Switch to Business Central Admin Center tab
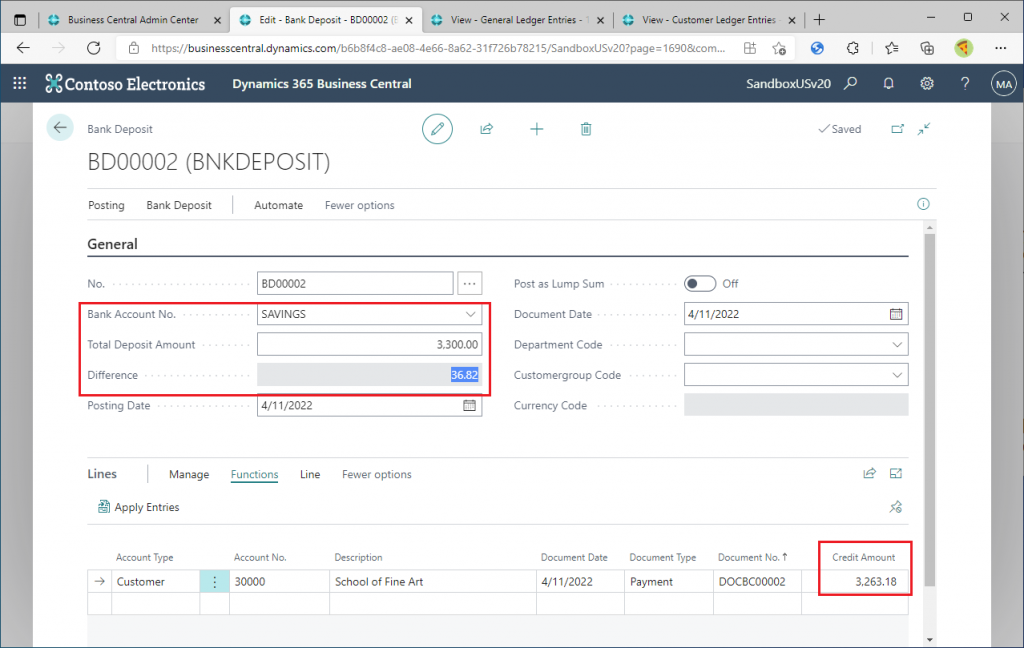The image size is (1024, 648). 133,20
